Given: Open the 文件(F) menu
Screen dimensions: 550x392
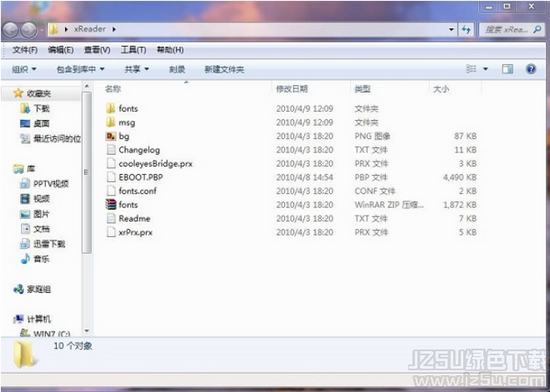Looking at the screenshot, I should click(25, 50).
